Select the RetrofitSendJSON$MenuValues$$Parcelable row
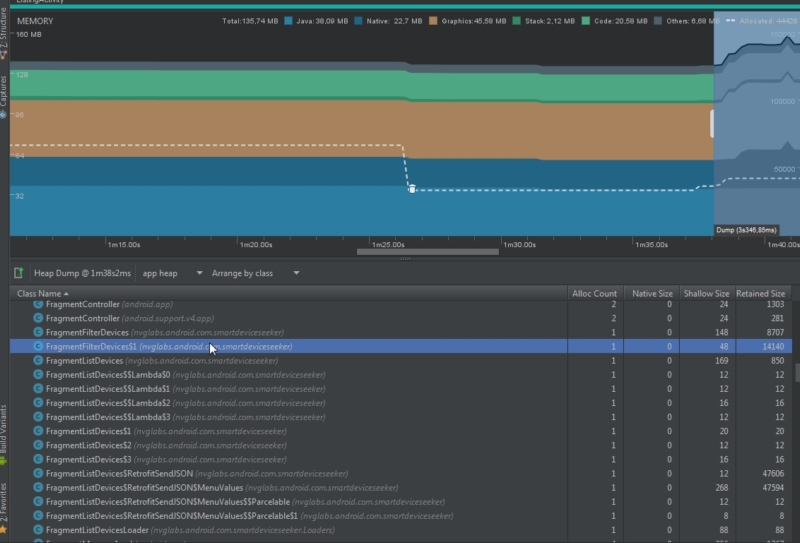 point(401,502)
